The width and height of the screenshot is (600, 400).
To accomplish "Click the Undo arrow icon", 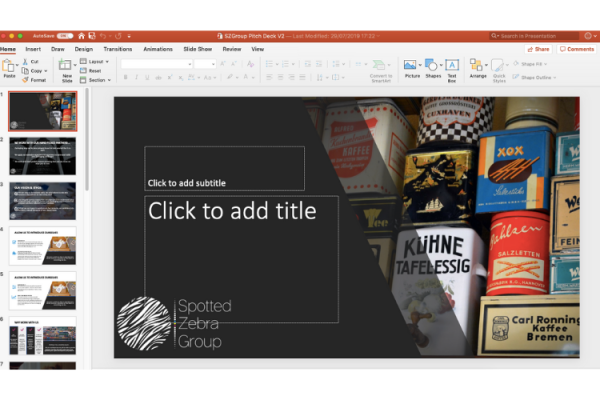I will pyautogui.click(x=103, y=36).
